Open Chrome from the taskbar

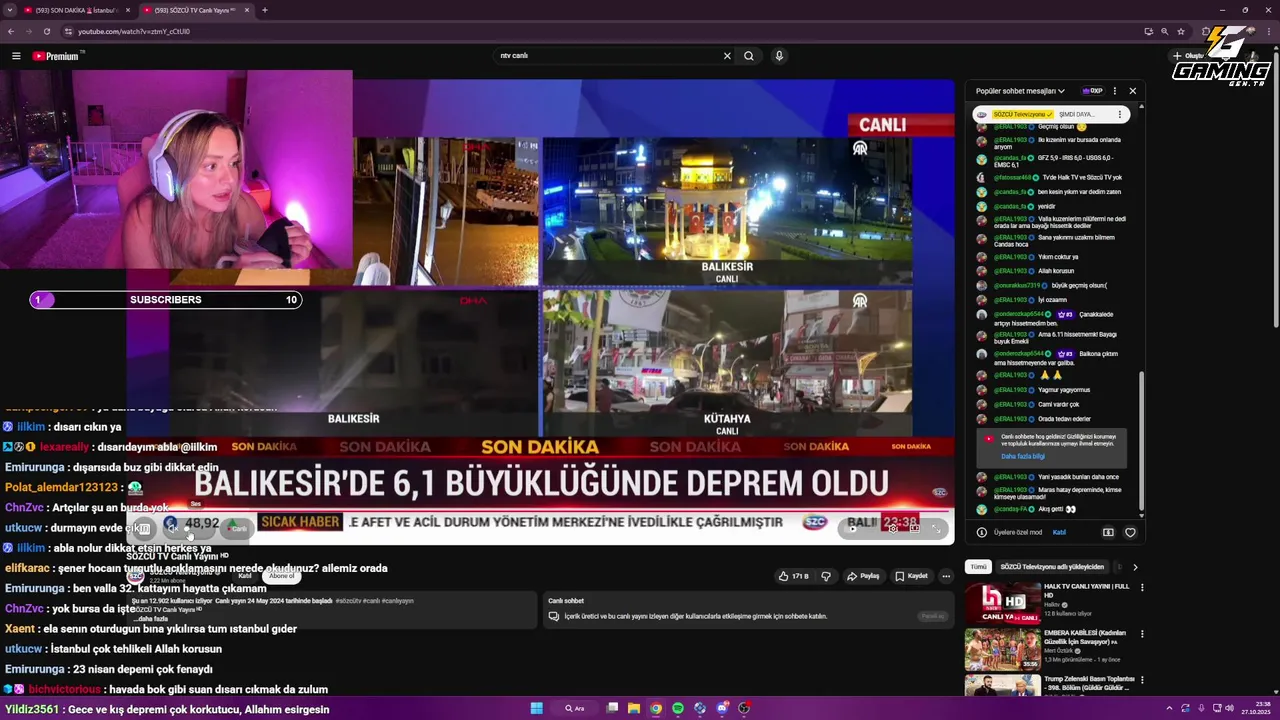656,708
